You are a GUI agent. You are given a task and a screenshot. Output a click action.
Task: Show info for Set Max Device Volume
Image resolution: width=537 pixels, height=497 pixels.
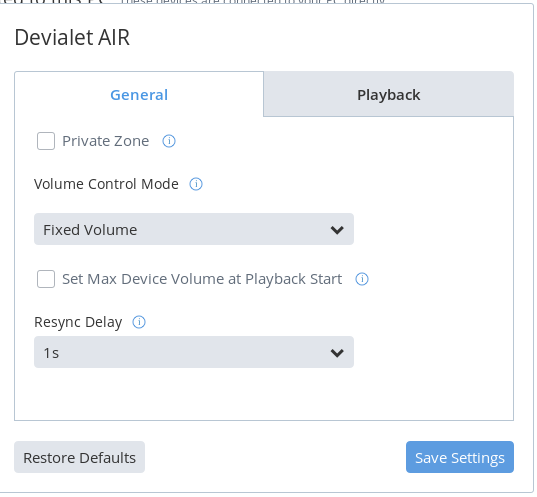[x=362, y=279]
